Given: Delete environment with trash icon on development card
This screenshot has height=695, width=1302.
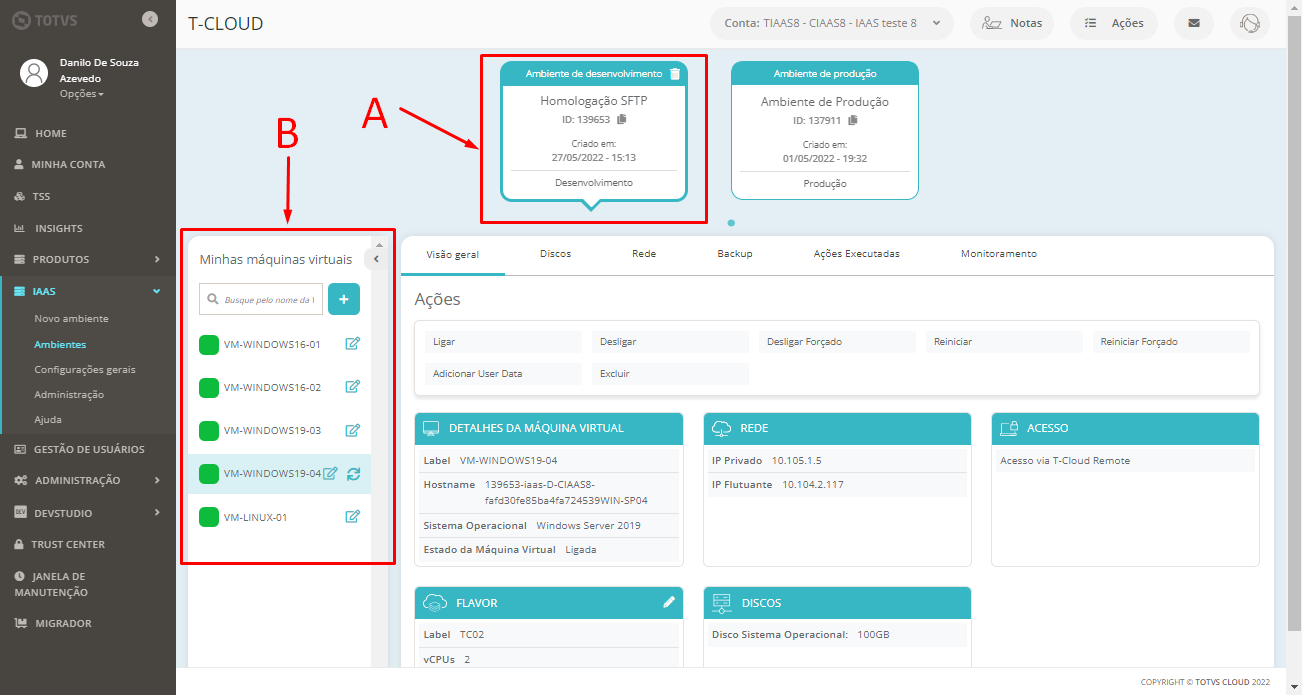Looking at the screenshot, I should [674, 73].
